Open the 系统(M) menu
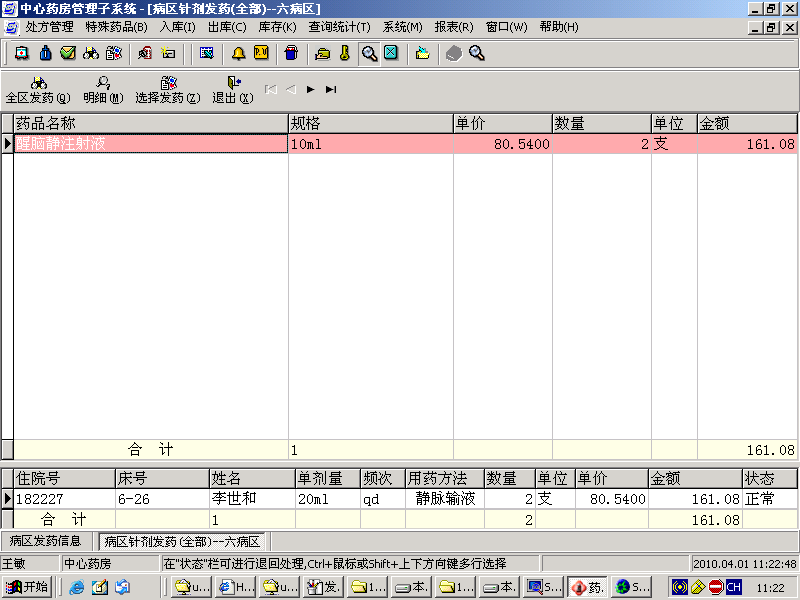Image resolution: width=800 pixels, height=600 pixels. click(x=403, y=27)
